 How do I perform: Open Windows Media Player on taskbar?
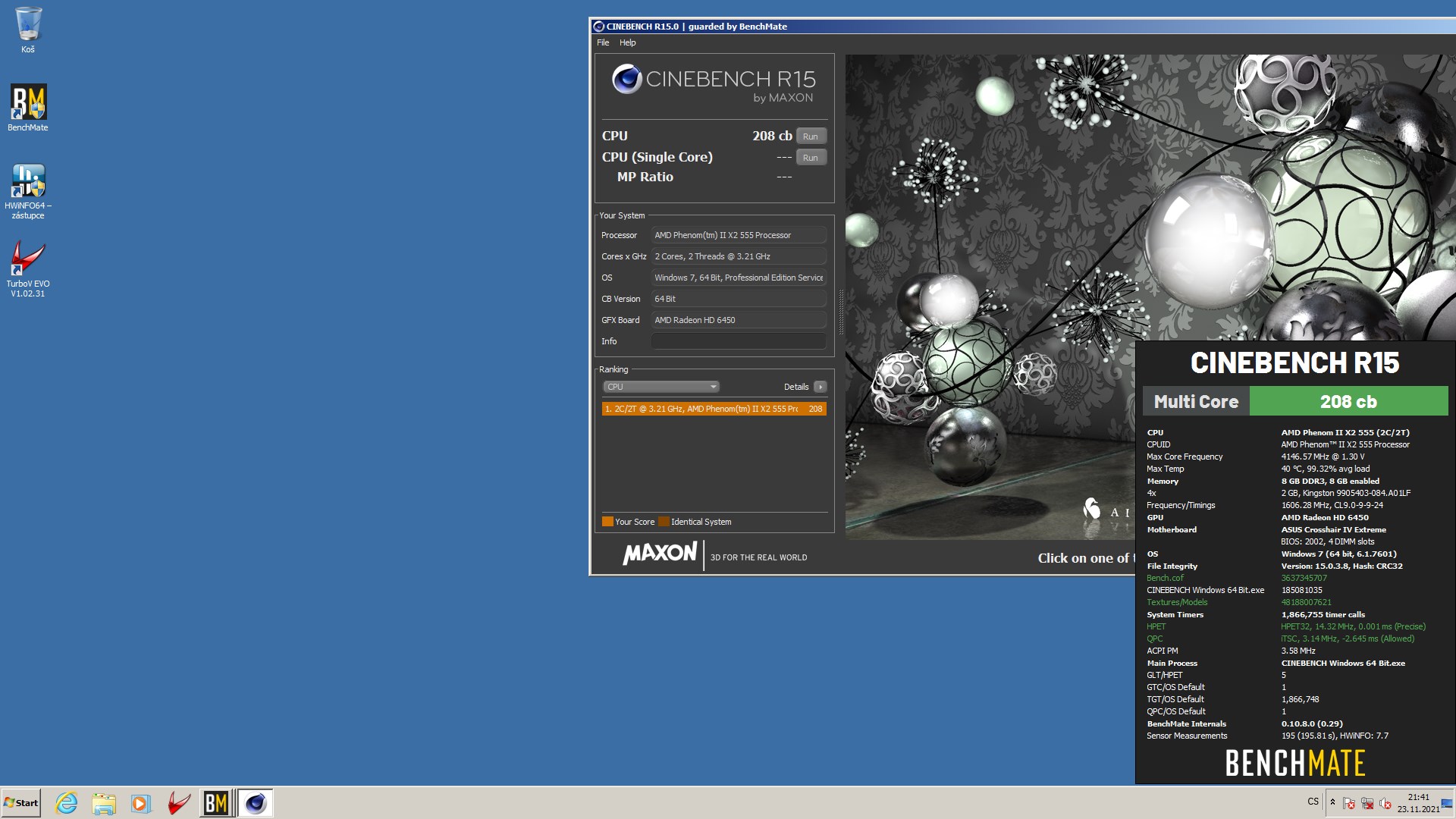click(141, 803)
